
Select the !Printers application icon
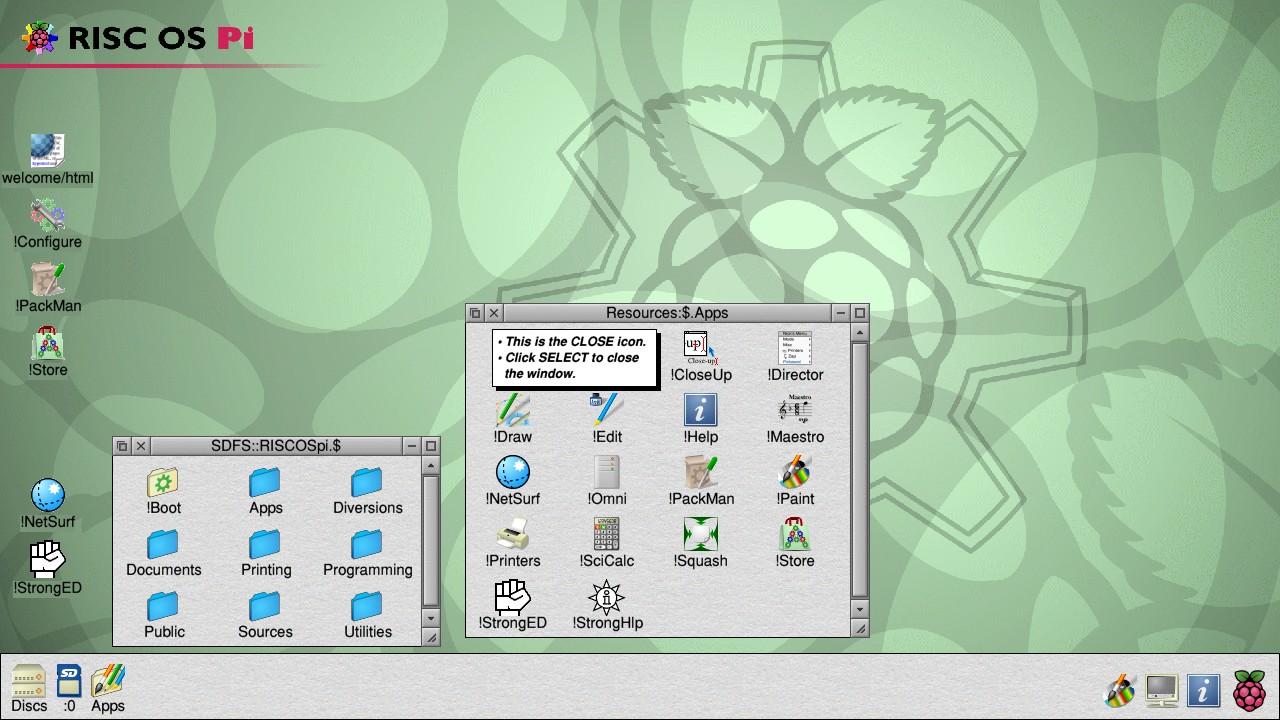click(x=512, y=536)
